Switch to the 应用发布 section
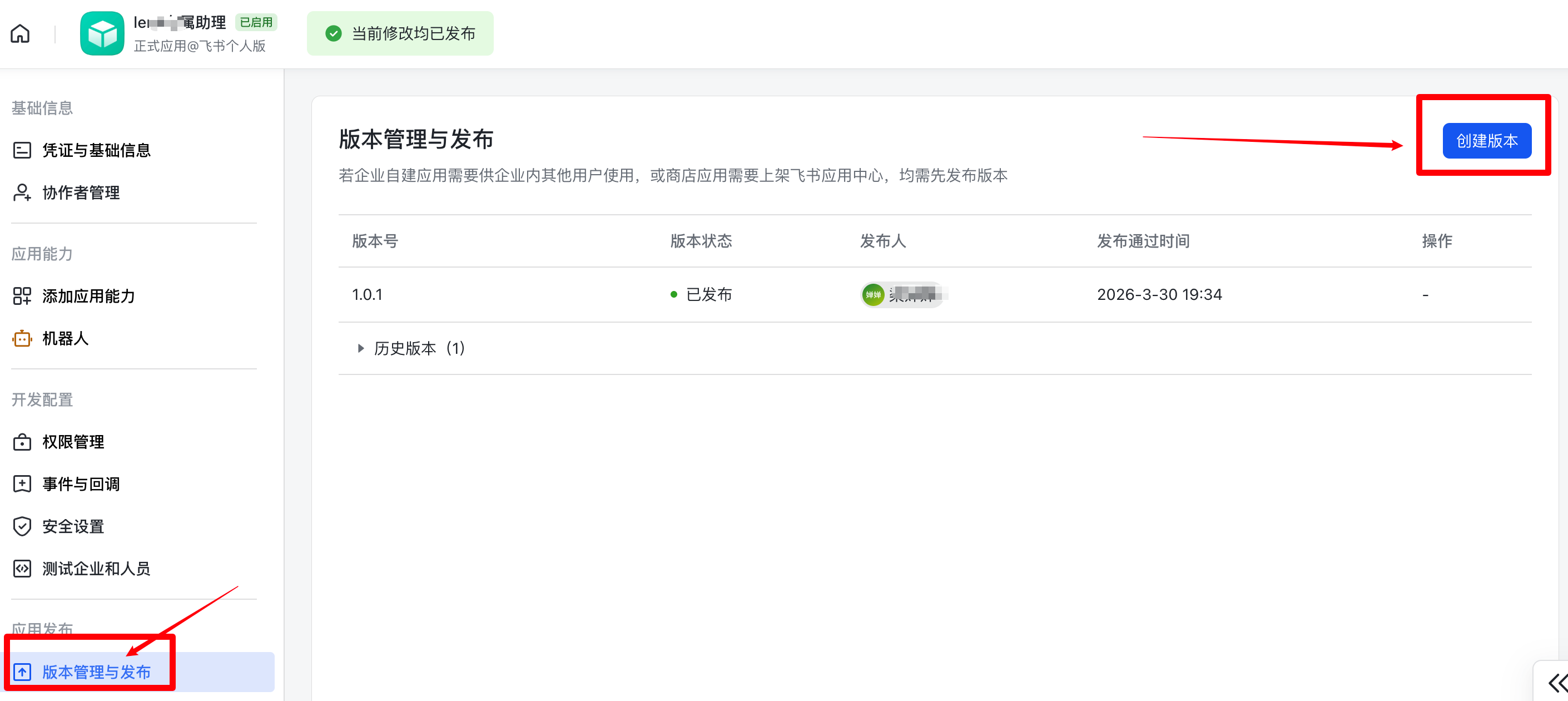The width and height of the screenshot is (1568, 701). [42, 629]
